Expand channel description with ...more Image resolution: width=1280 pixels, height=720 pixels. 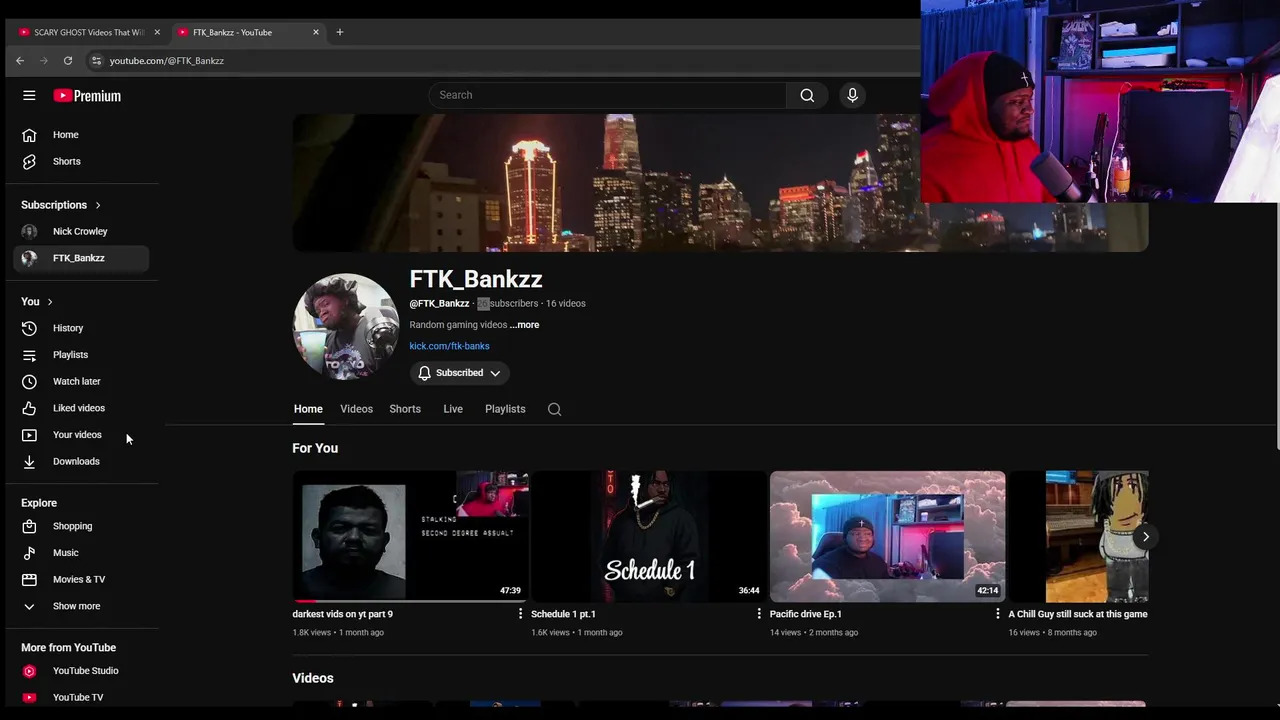coord(524,325)
